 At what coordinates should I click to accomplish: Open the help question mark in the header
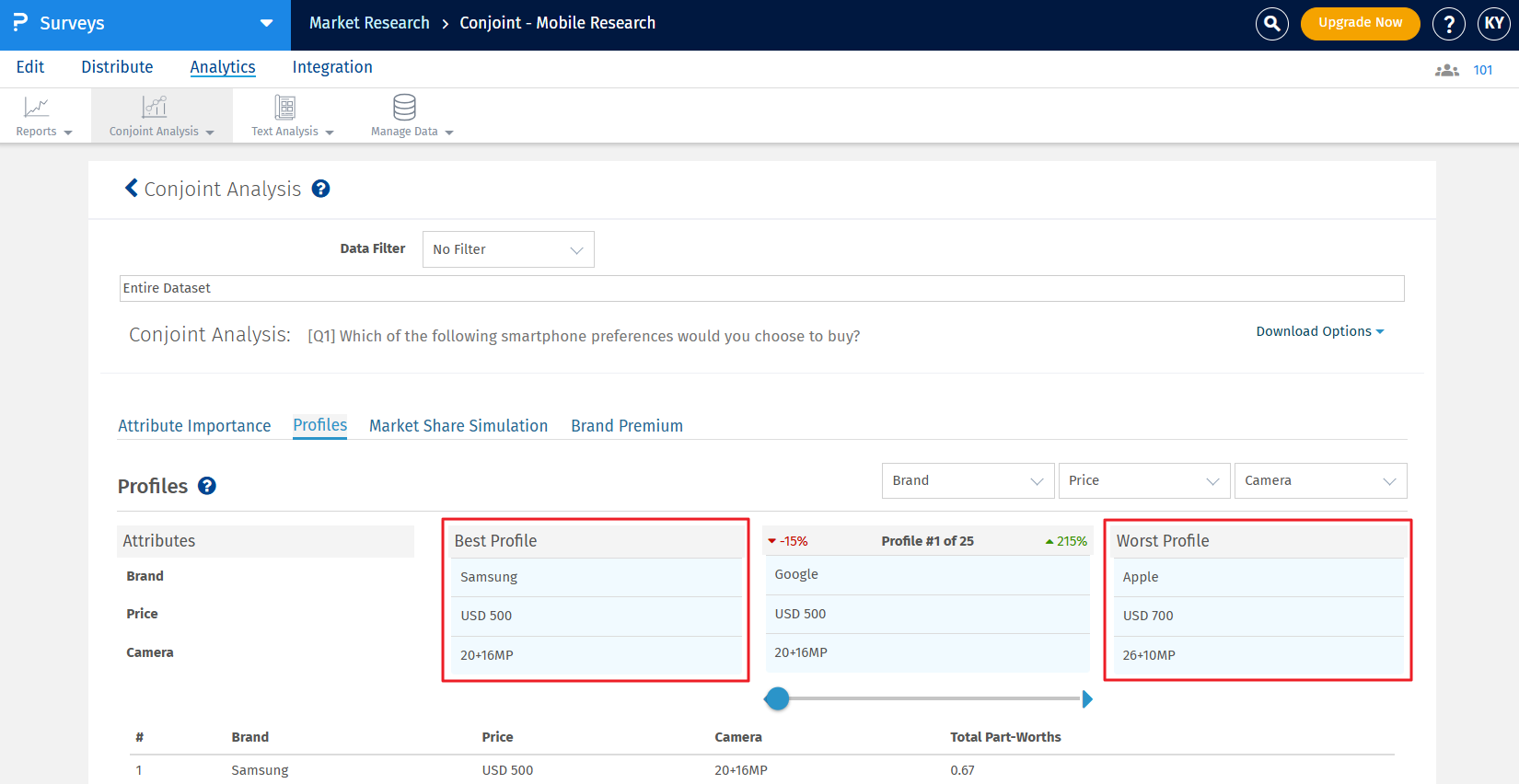click(1449, 24)
